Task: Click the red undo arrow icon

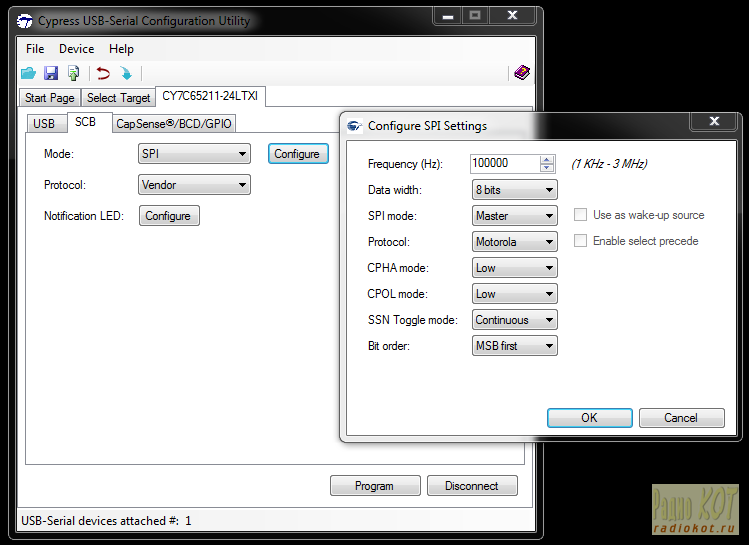Action: (103, 73)
